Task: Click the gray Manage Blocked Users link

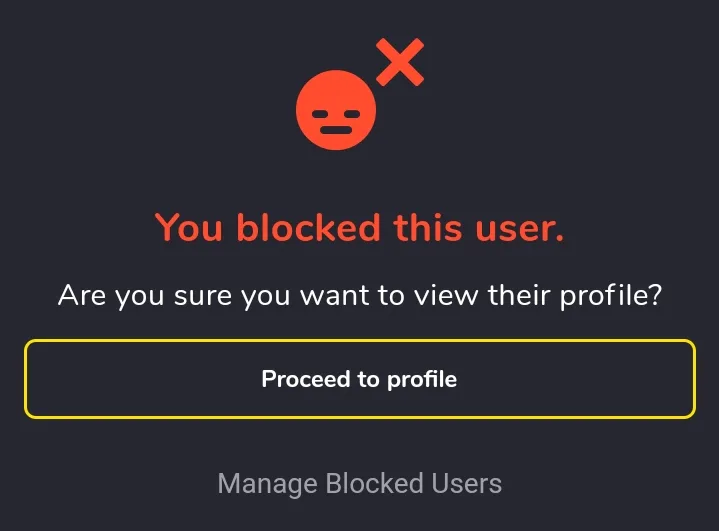Action: click(360, 483)
